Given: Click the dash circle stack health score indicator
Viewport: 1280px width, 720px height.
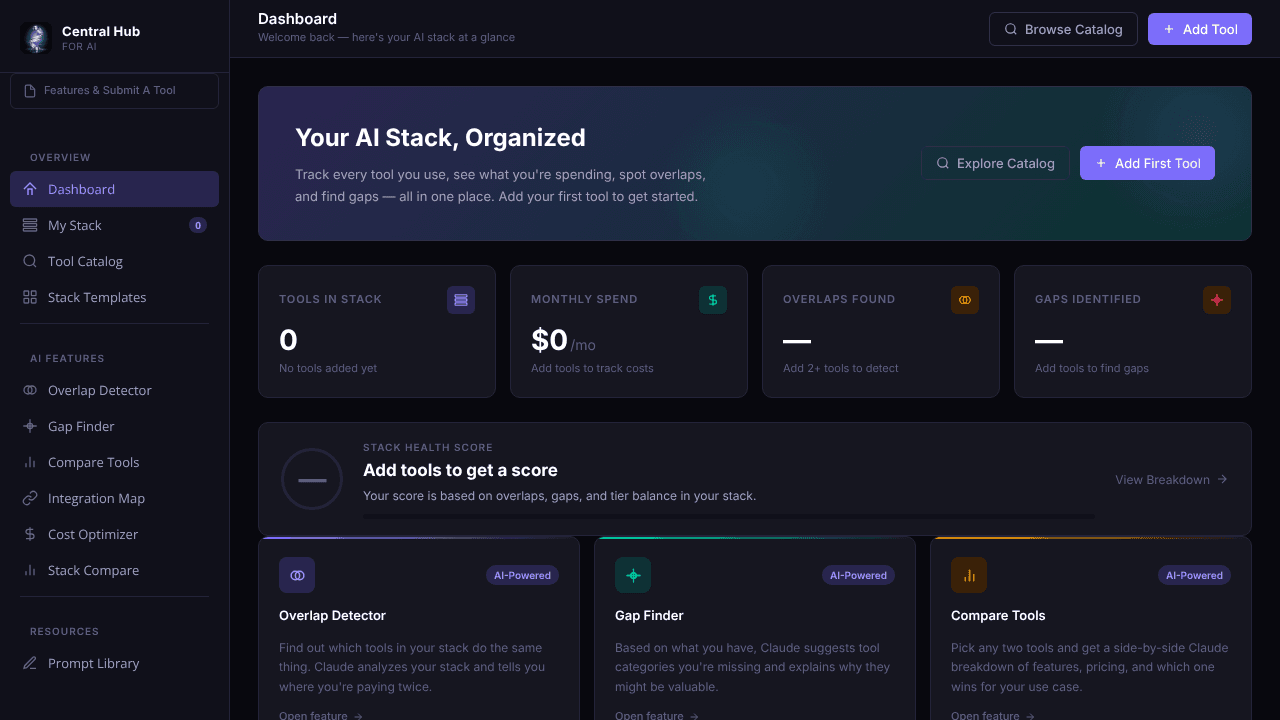Looking at the screenshot, I should [312, 479].
